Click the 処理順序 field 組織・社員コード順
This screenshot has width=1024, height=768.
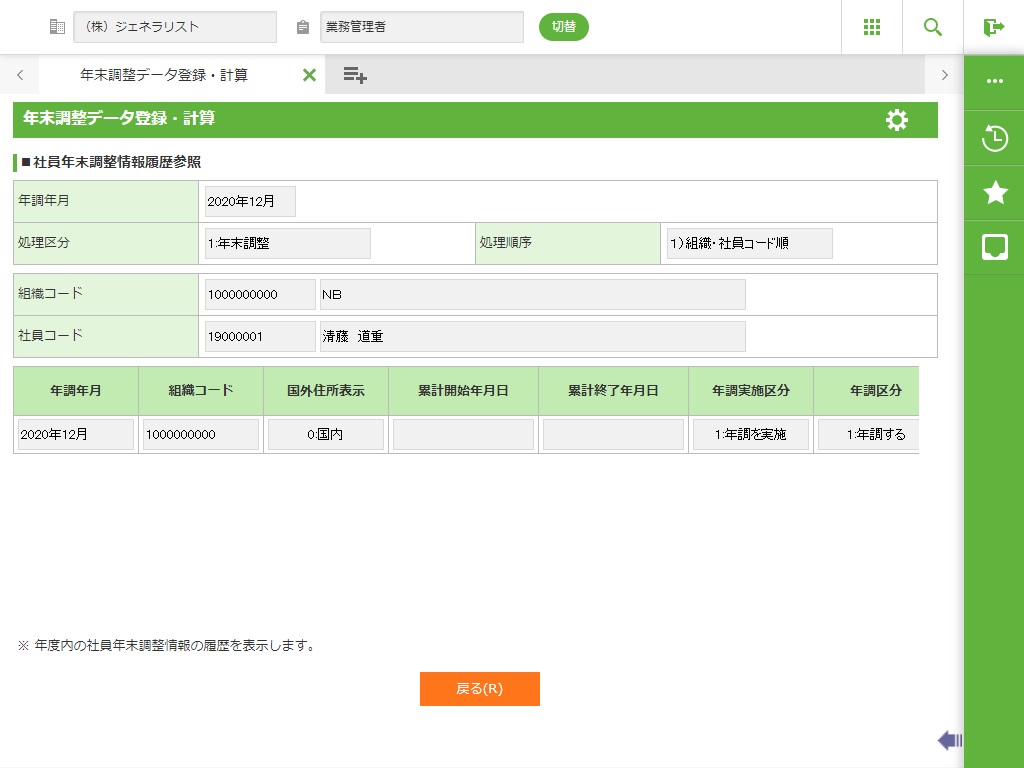[x=749, y=243]
